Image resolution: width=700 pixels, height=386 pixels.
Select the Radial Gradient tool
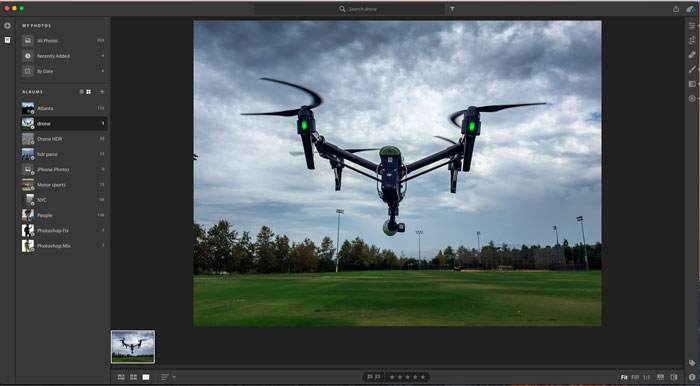(x=692, y=98)
